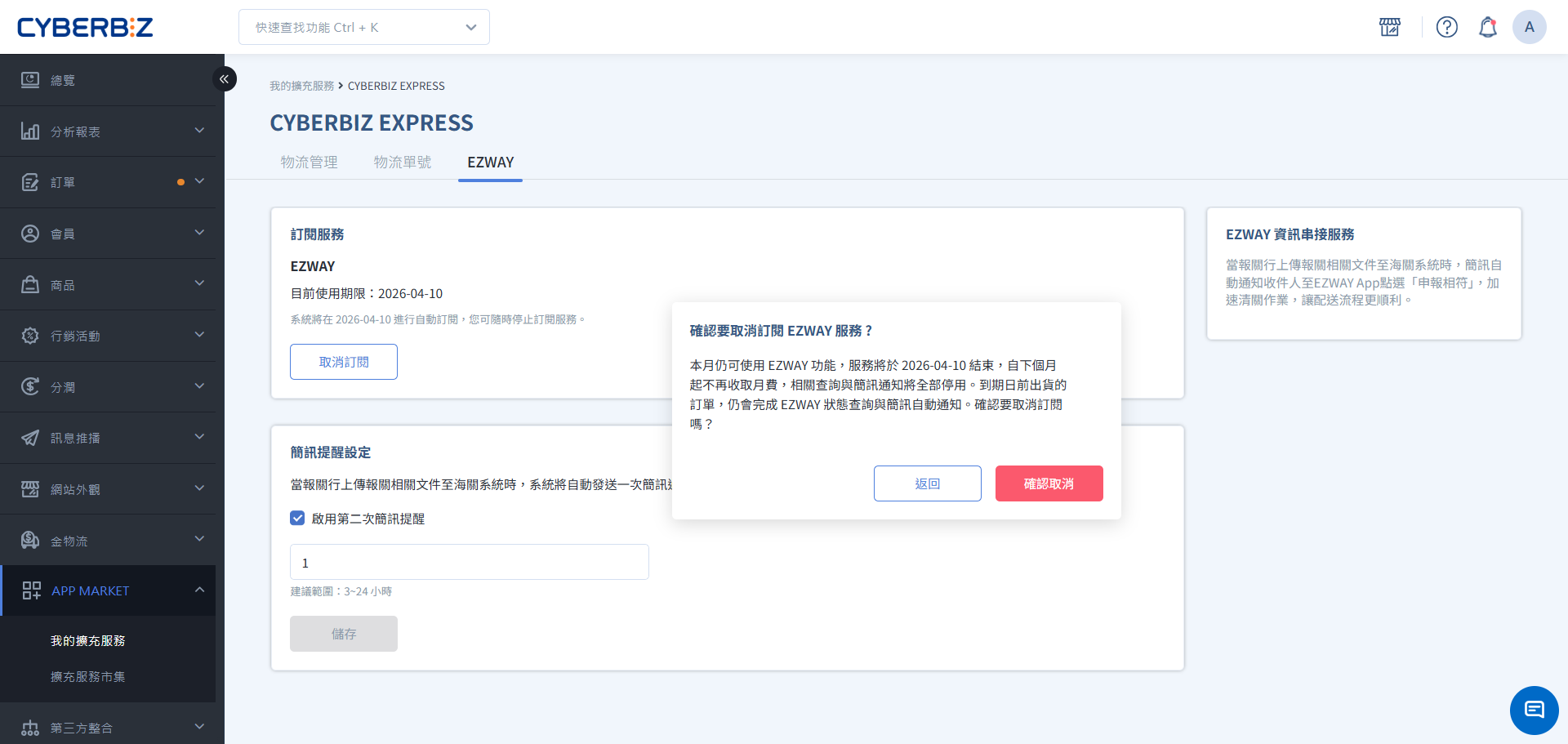
Task: Collapse the APP MARKET section
Action: 199,590
